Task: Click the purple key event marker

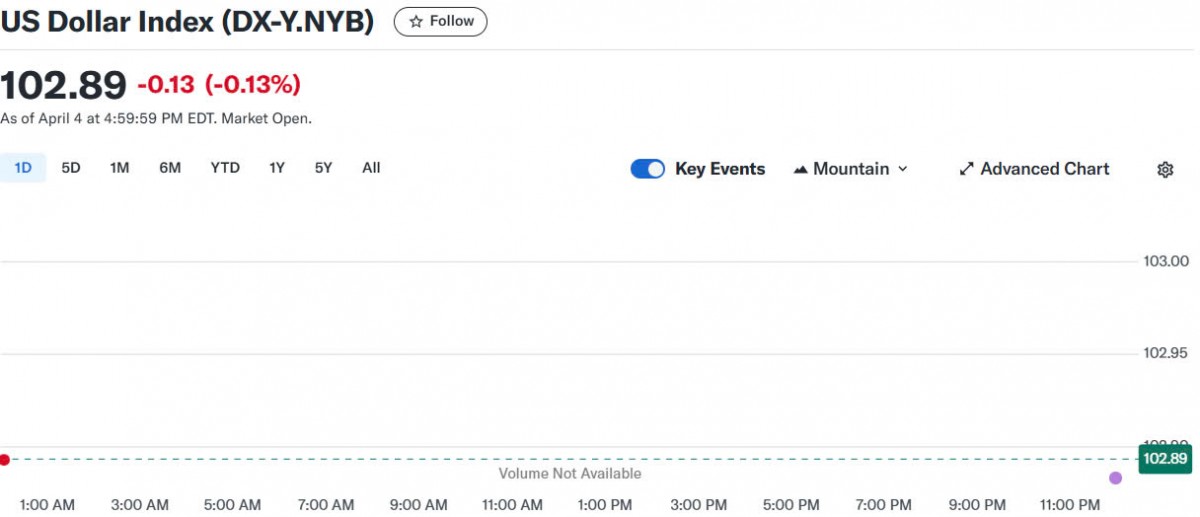Action: (1116, 478)
